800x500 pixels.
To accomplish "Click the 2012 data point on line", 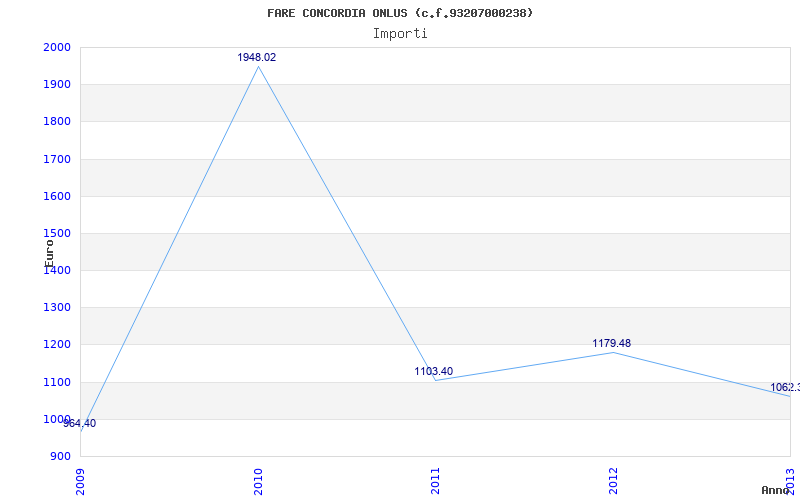I will pyautogui.click(x=613, y=353).
